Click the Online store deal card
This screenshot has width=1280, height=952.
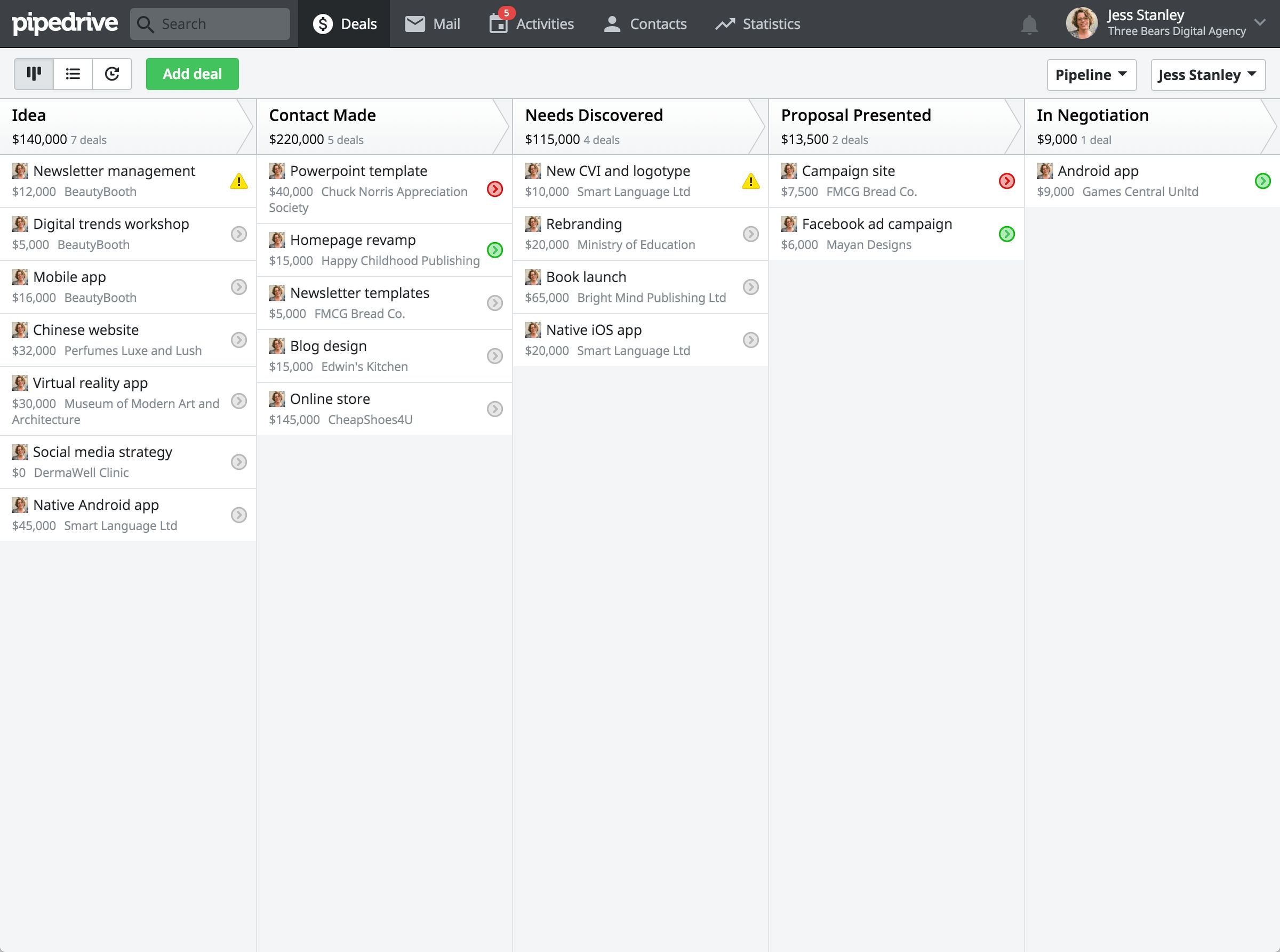coord(384,407)
